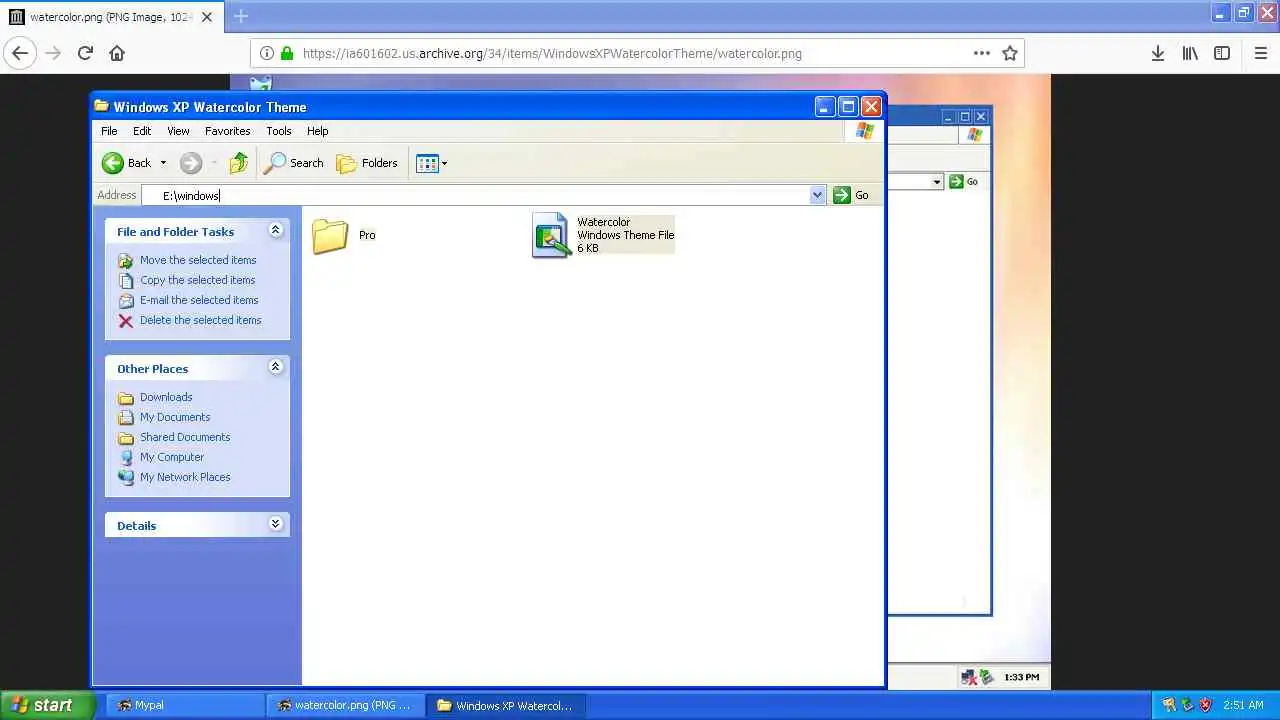Expand the Details panel

tap(275, 524)
